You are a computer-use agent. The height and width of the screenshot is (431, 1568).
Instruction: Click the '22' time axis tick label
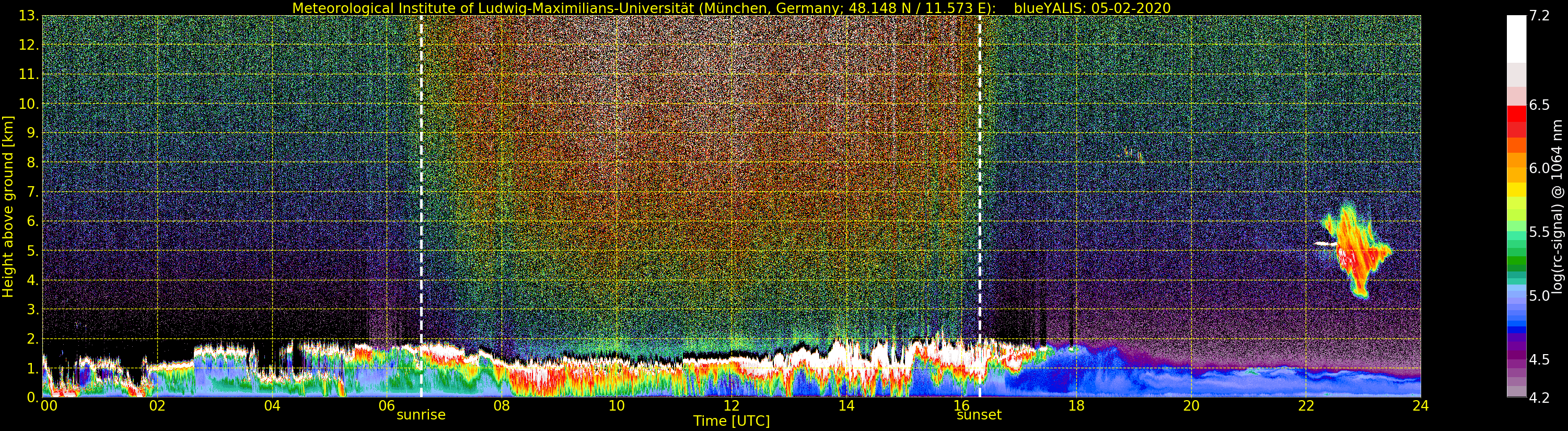click(1306, 405)
